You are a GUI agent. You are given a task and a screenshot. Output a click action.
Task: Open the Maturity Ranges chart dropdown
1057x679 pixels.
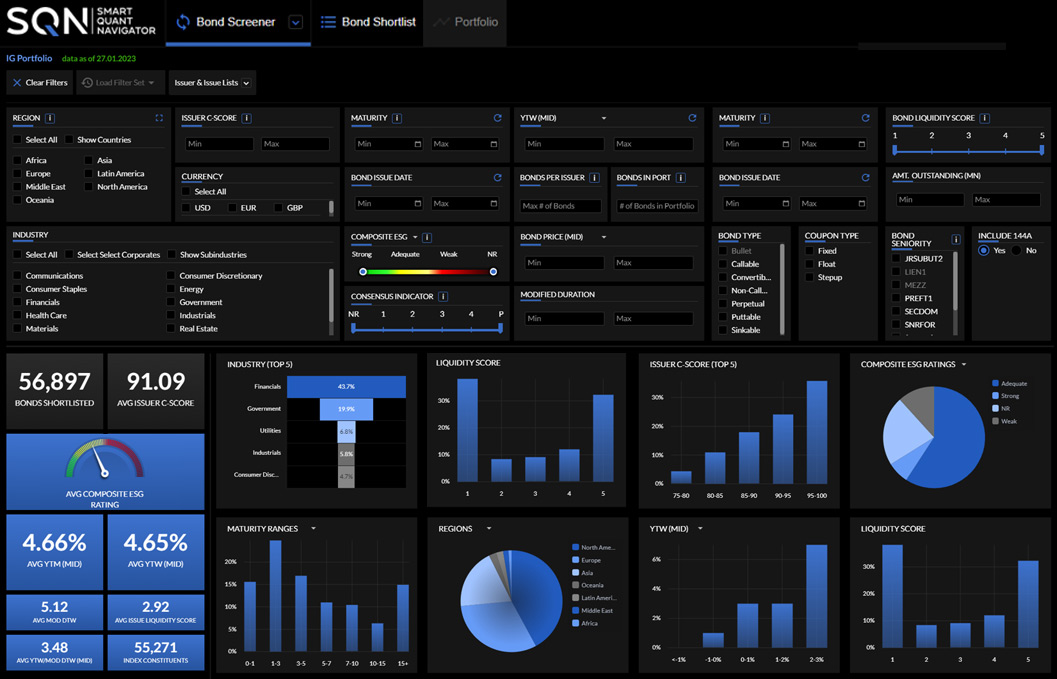pos(313,529)
